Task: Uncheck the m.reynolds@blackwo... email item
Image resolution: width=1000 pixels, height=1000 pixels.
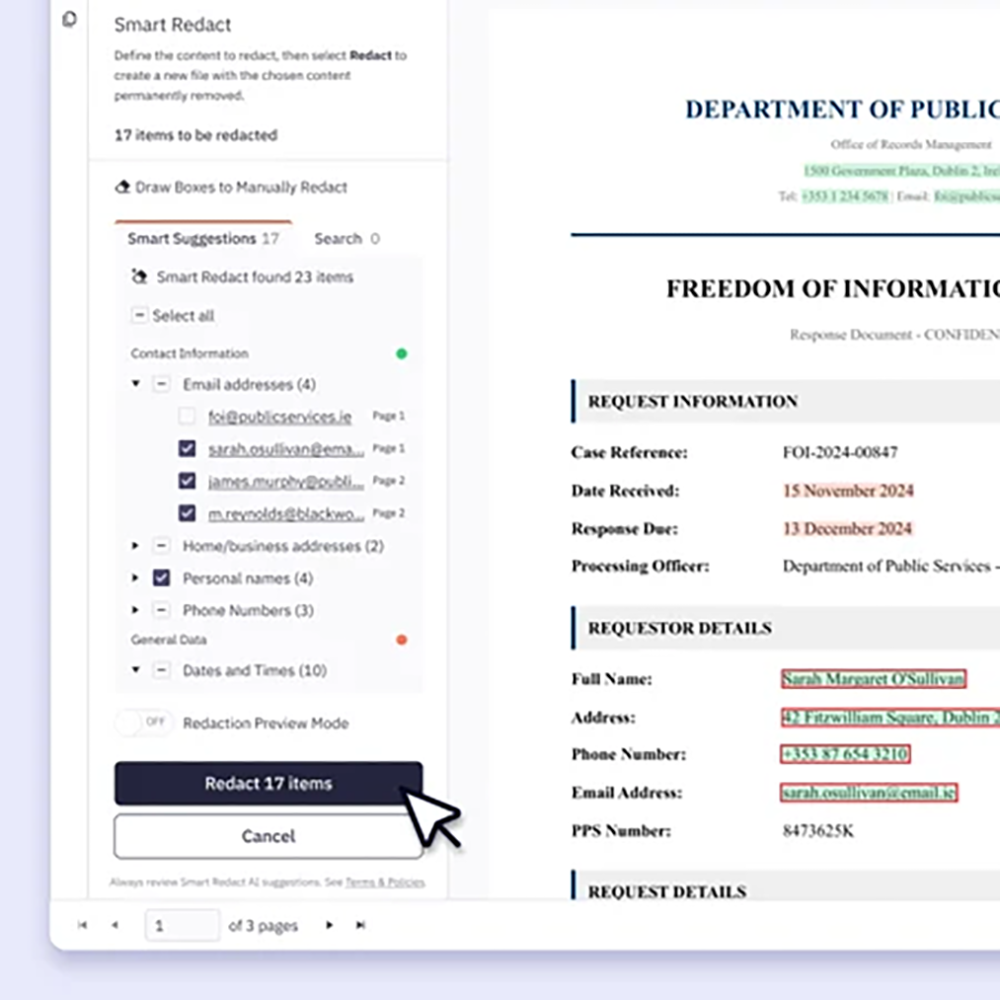Action: tap(186, 513)
